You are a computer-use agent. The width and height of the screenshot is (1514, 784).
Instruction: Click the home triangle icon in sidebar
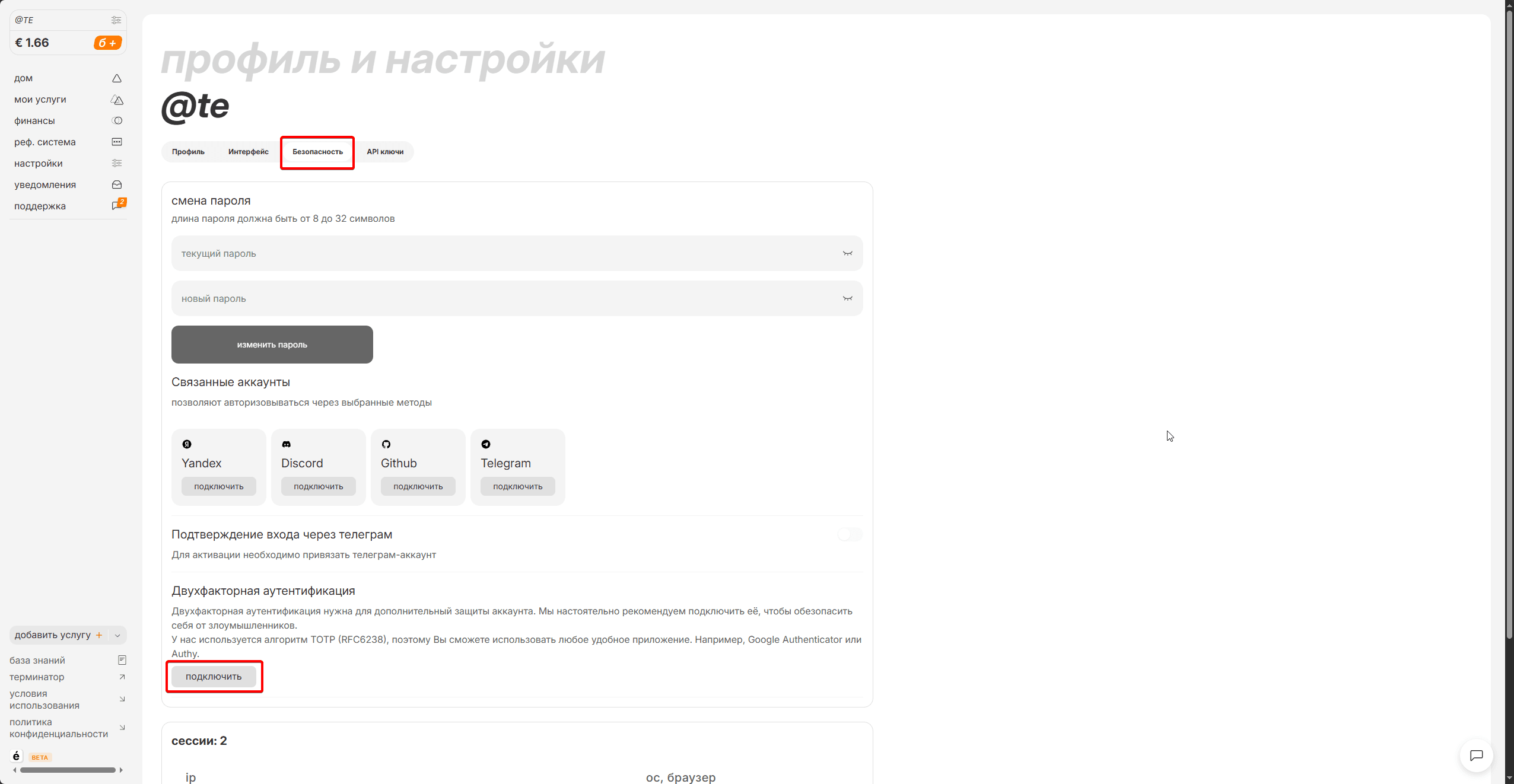point(117,78)
